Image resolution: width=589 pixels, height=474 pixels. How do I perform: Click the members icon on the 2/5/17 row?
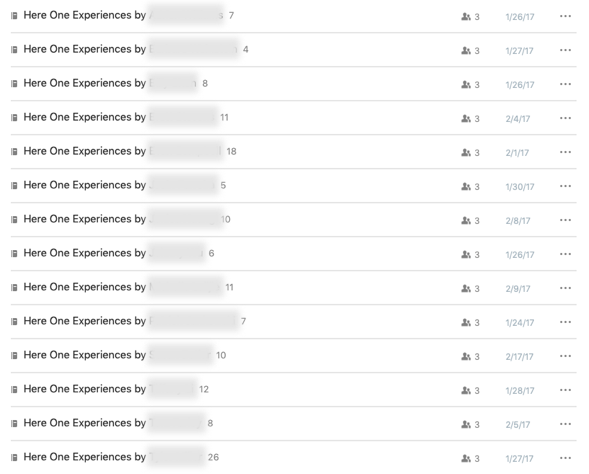[466, 424]
